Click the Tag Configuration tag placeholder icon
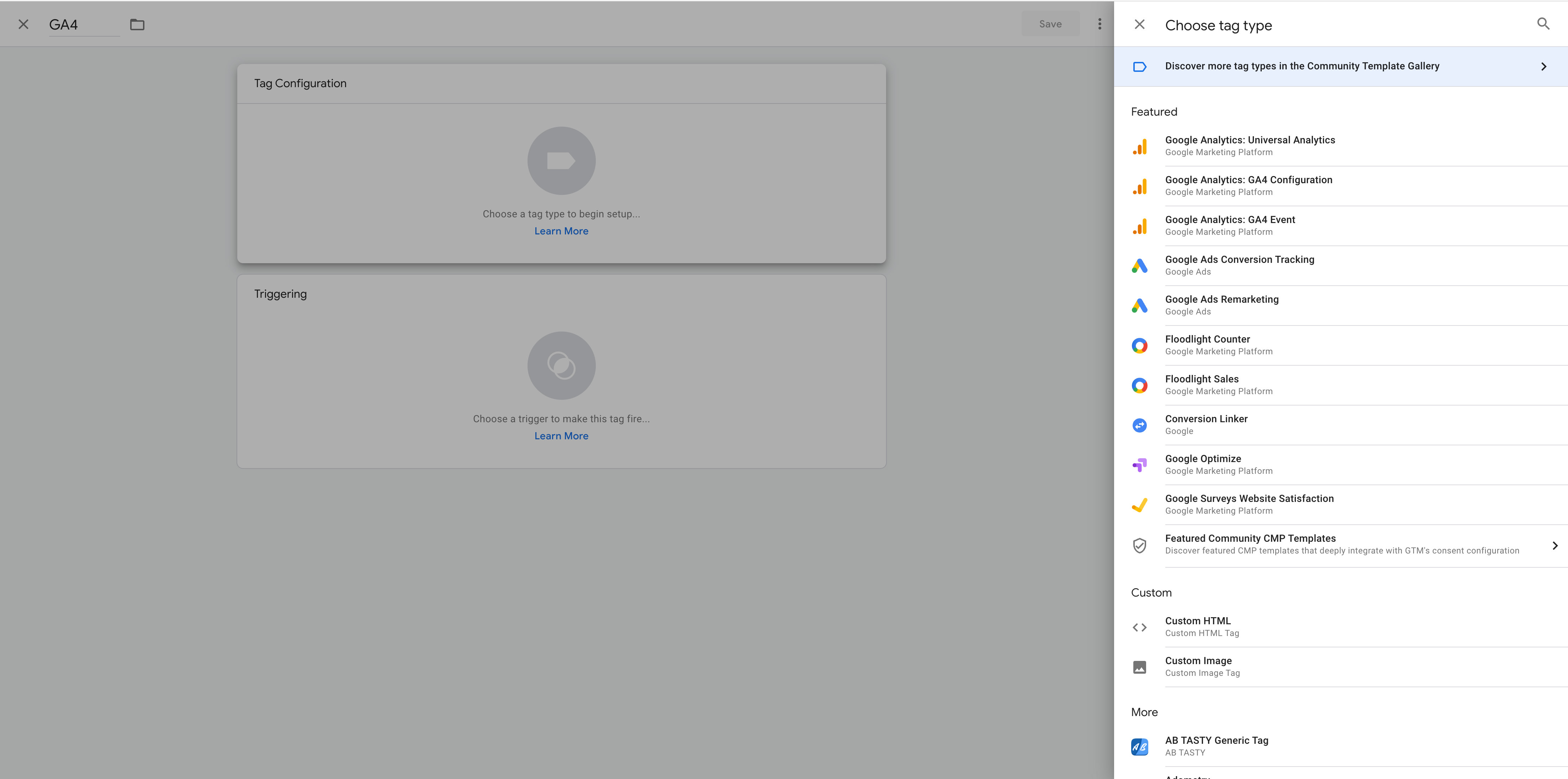The width and height of the screenshot is (1568, 779). 561,161
